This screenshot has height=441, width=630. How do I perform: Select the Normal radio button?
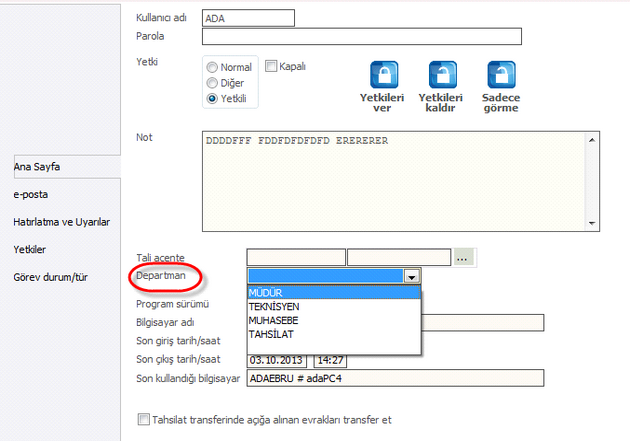tap(212, 68)
